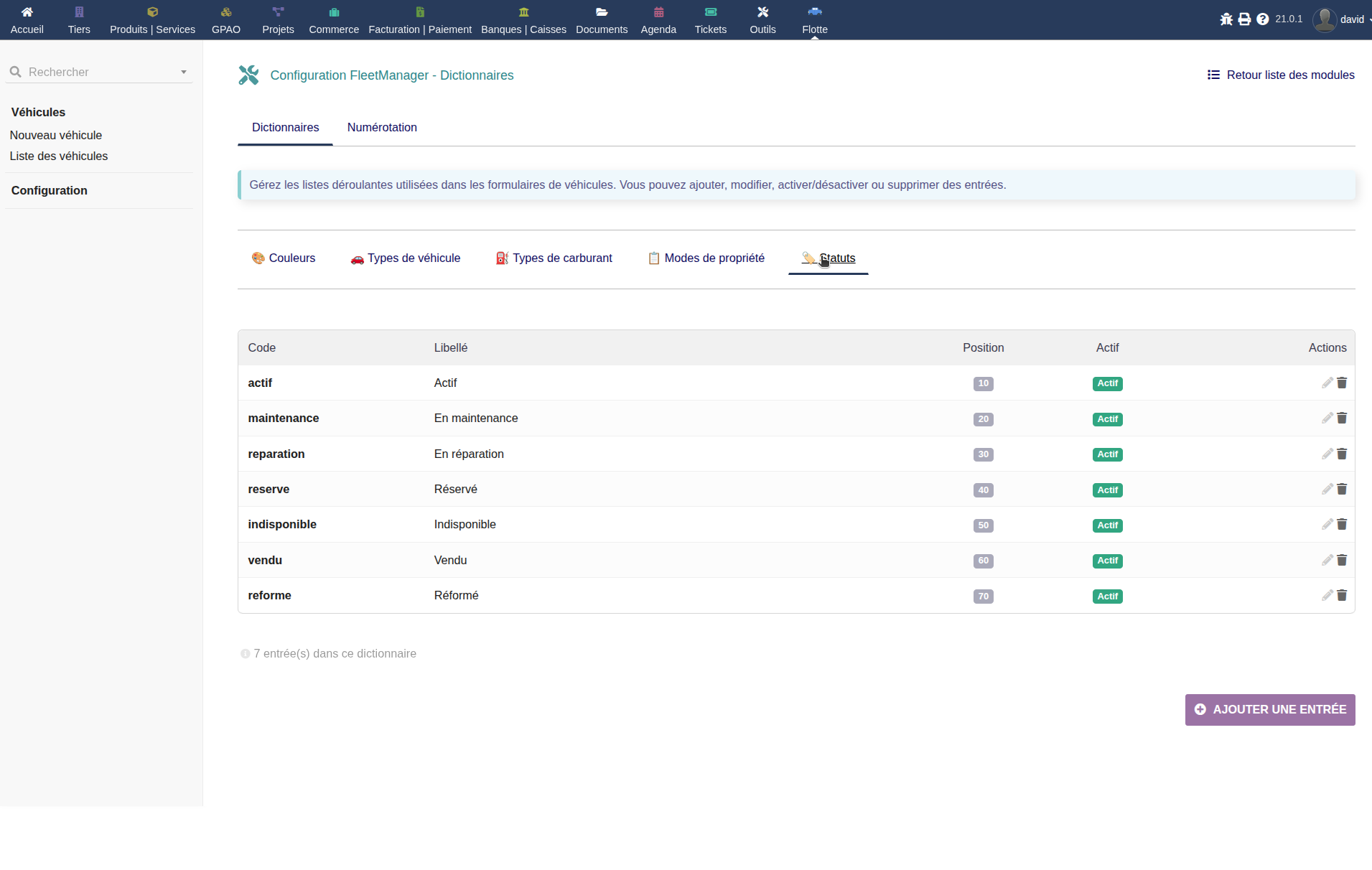Expand the Rechercher search dropdown arrow
Image resolution: width=1372 pixels, height=870 pixels.
coord(184,72)
